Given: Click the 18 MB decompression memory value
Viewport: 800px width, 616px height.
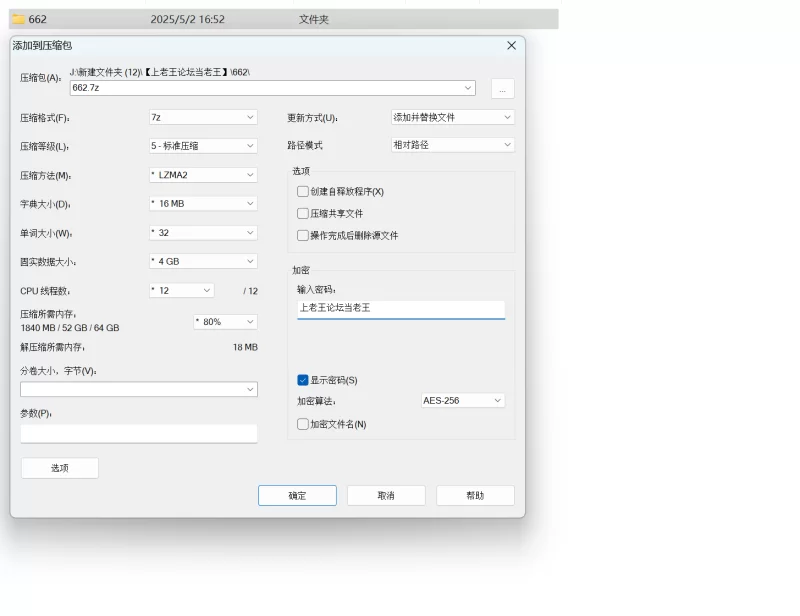Looking at the screenshot, I should (x=245, y=347).
